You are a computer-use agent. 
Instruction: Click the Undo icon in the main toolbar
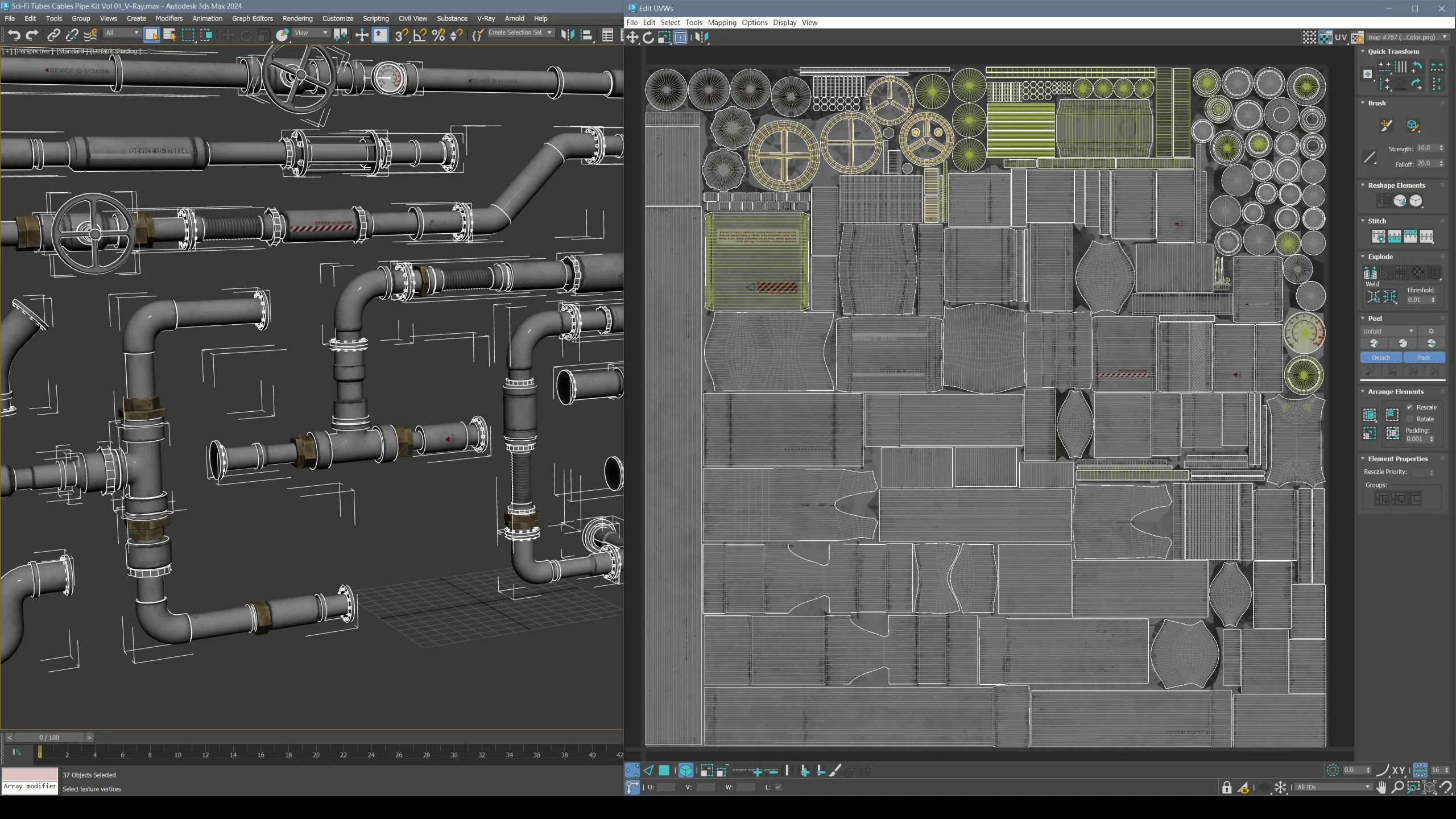click(14, 35)
